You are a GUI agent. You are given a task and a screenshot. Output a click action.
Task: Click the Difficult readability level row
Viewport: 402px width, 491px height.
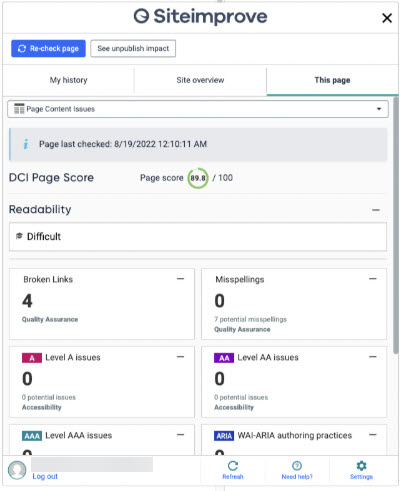click(198, 237)
